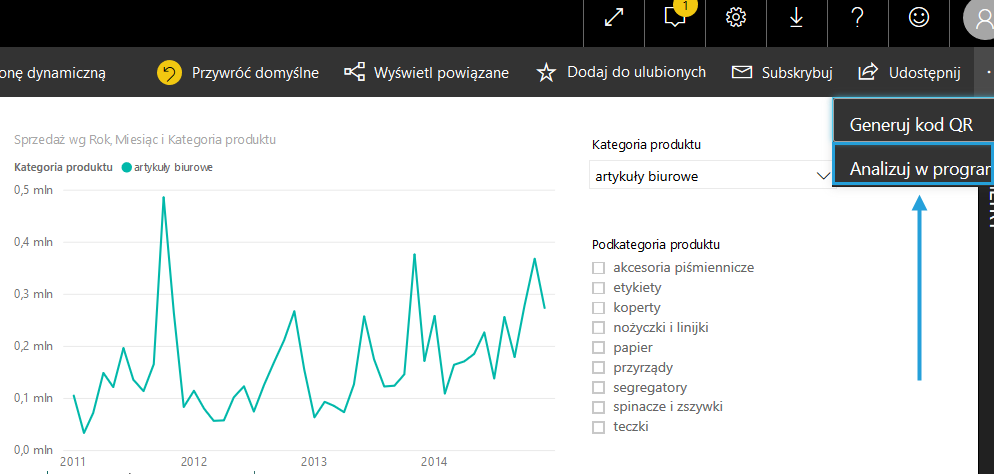Click Wyświetl powiązane button
994x474 pixels.
[427, 73]
